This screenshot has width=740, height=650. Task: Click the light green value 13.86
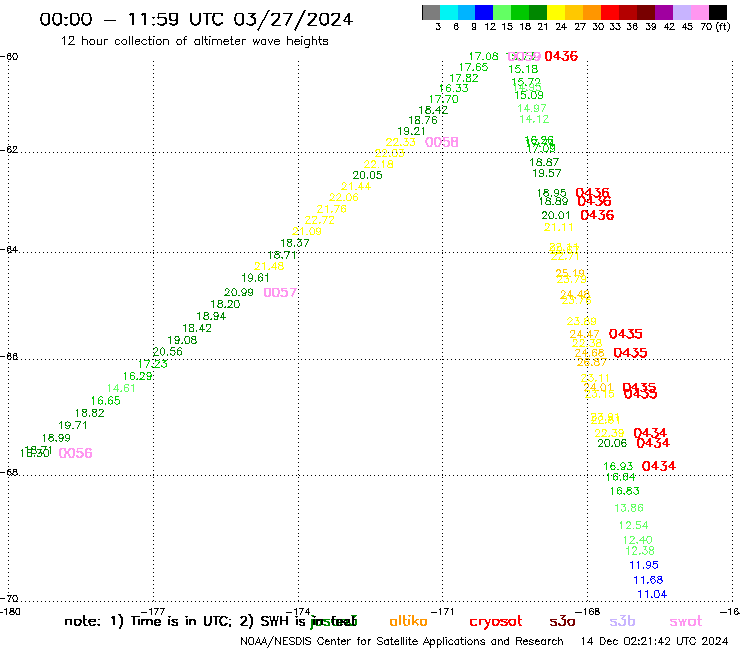coord(629,508)
